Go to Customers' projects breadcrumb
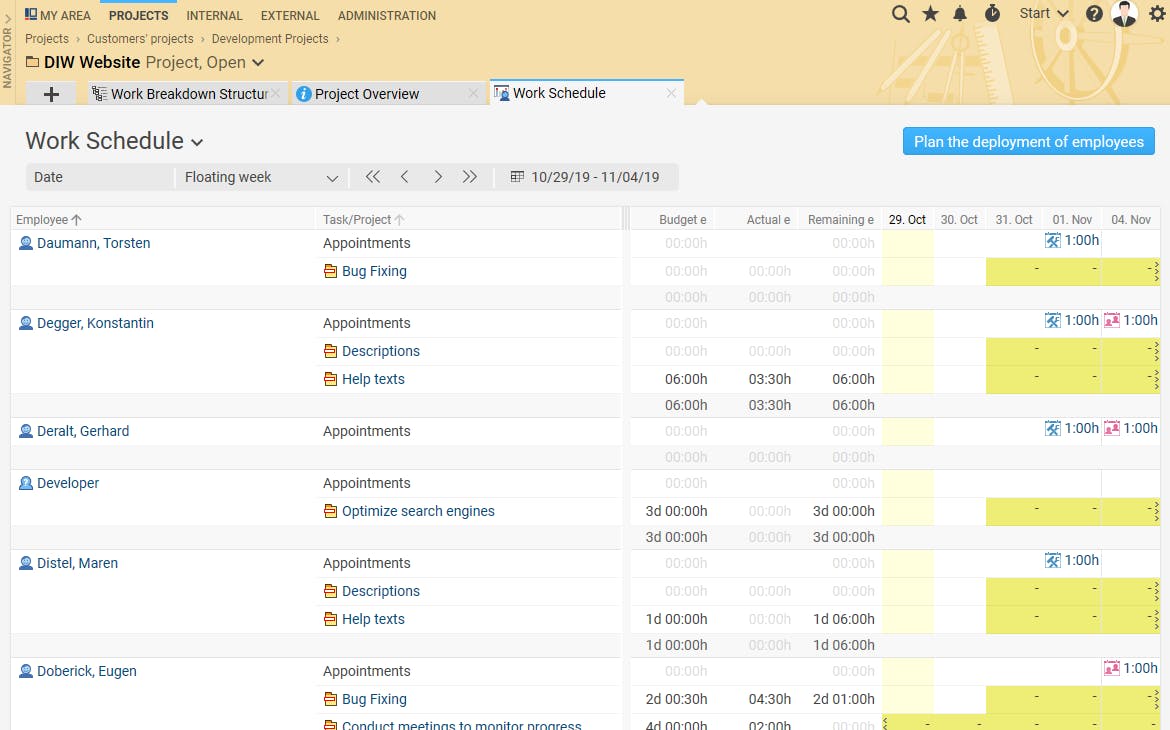 click(x=140, y=39)
